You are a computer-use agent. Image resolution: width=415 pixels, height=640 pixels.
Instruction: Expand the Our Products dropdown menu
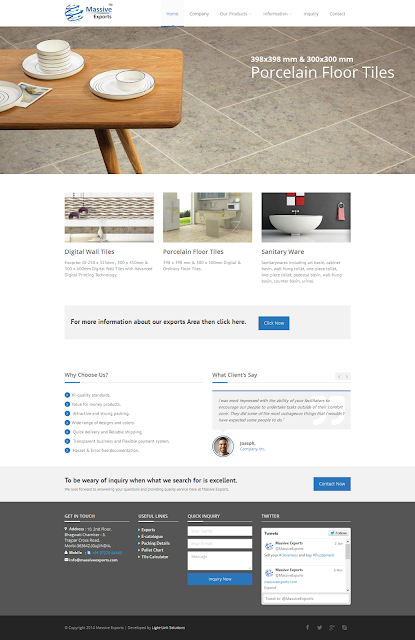coord(235,14)
